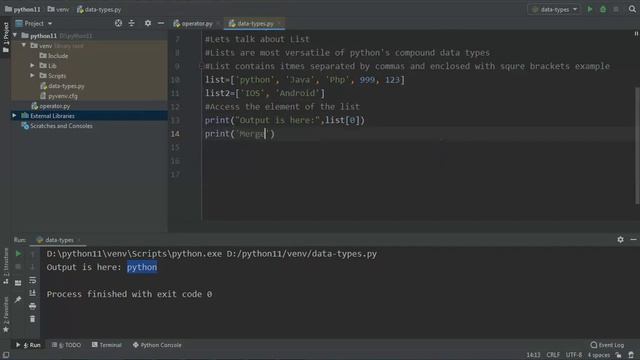Click the down-the-stack-trace arrow in Run panel
The width and height of the screenshot is (640, 360).
point(33,267)
